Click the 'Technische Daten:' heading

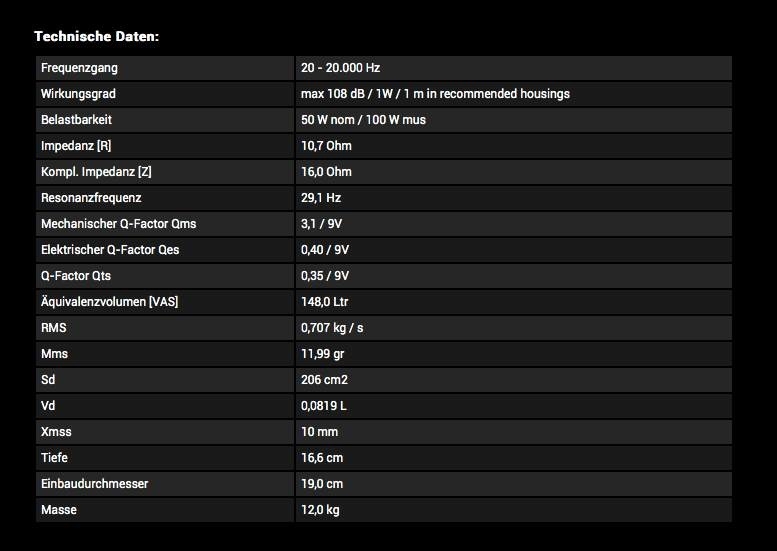(96, 37)
